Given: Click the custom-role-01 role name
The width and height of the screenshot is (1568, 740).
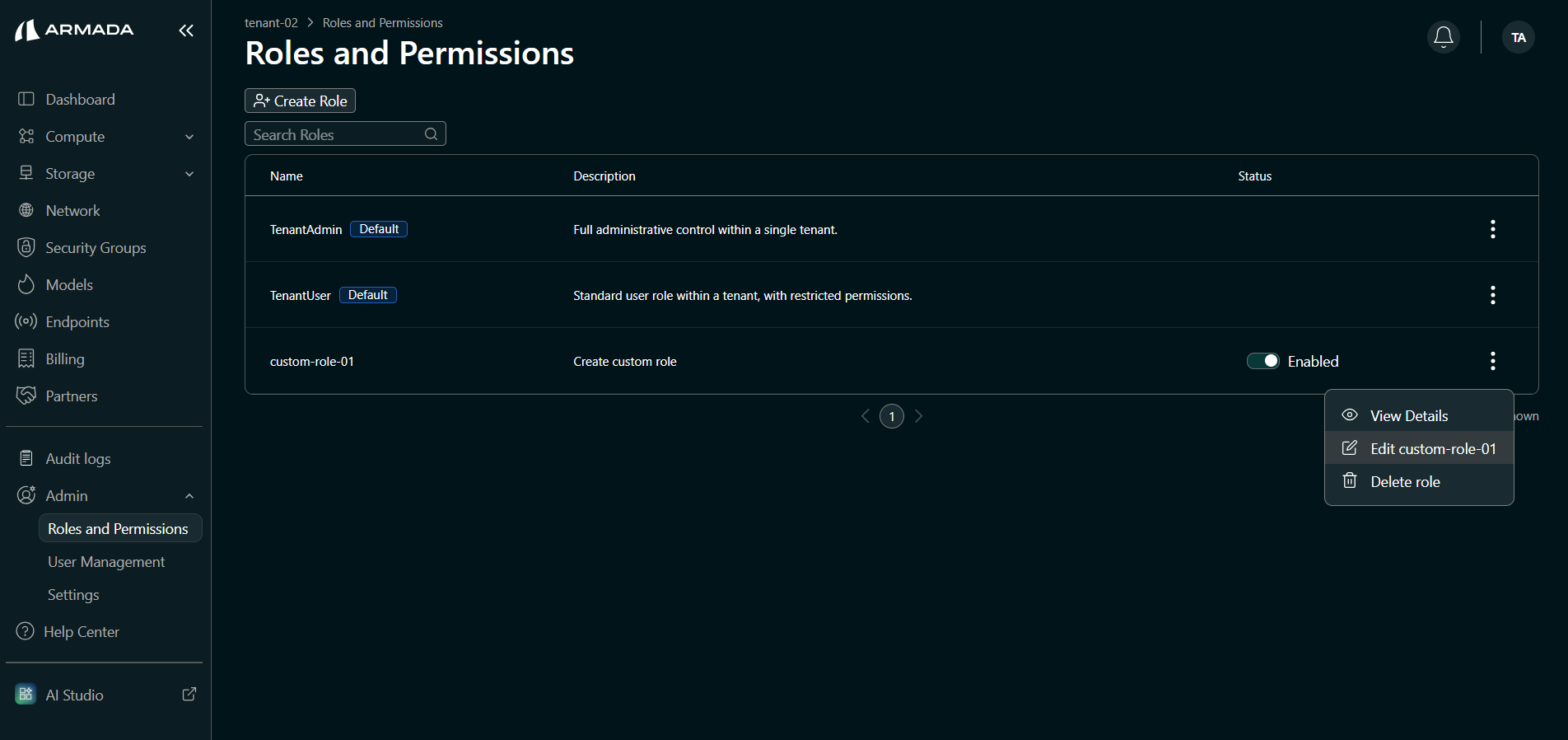Looking at the screenshot, I should (x=312, y=362).
